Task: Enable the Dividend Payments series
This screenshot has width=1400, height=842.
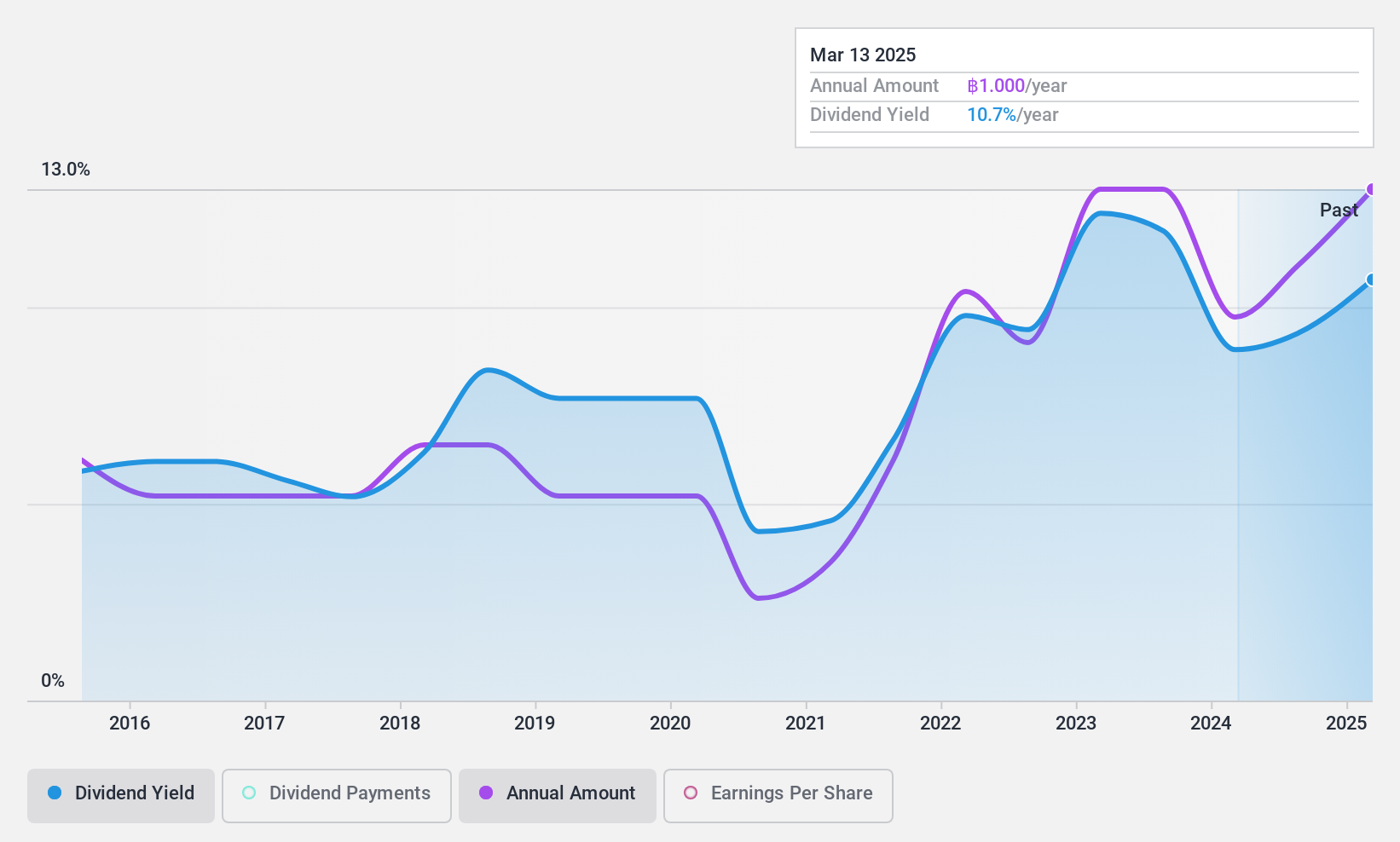Action: coord(337,796)
